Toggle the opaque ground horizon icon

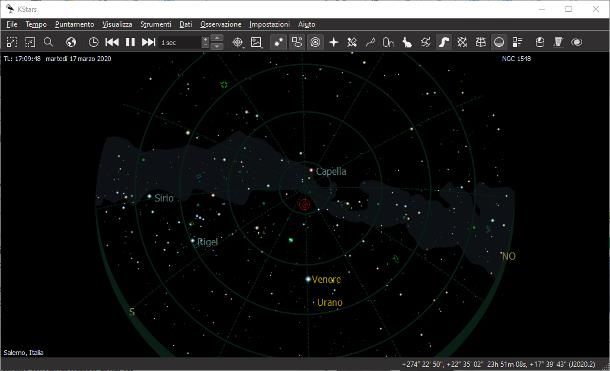coord(499,42)
